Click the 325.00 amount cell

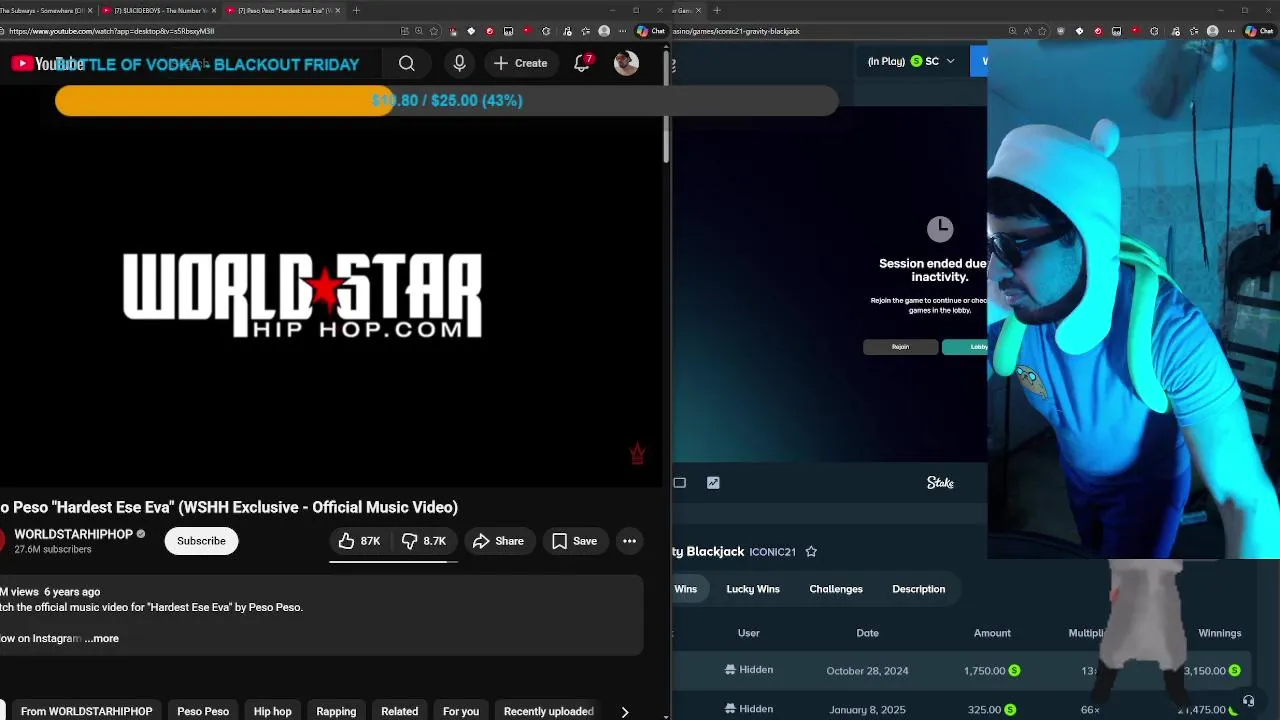pyautogui.click(x=992, y=710)
